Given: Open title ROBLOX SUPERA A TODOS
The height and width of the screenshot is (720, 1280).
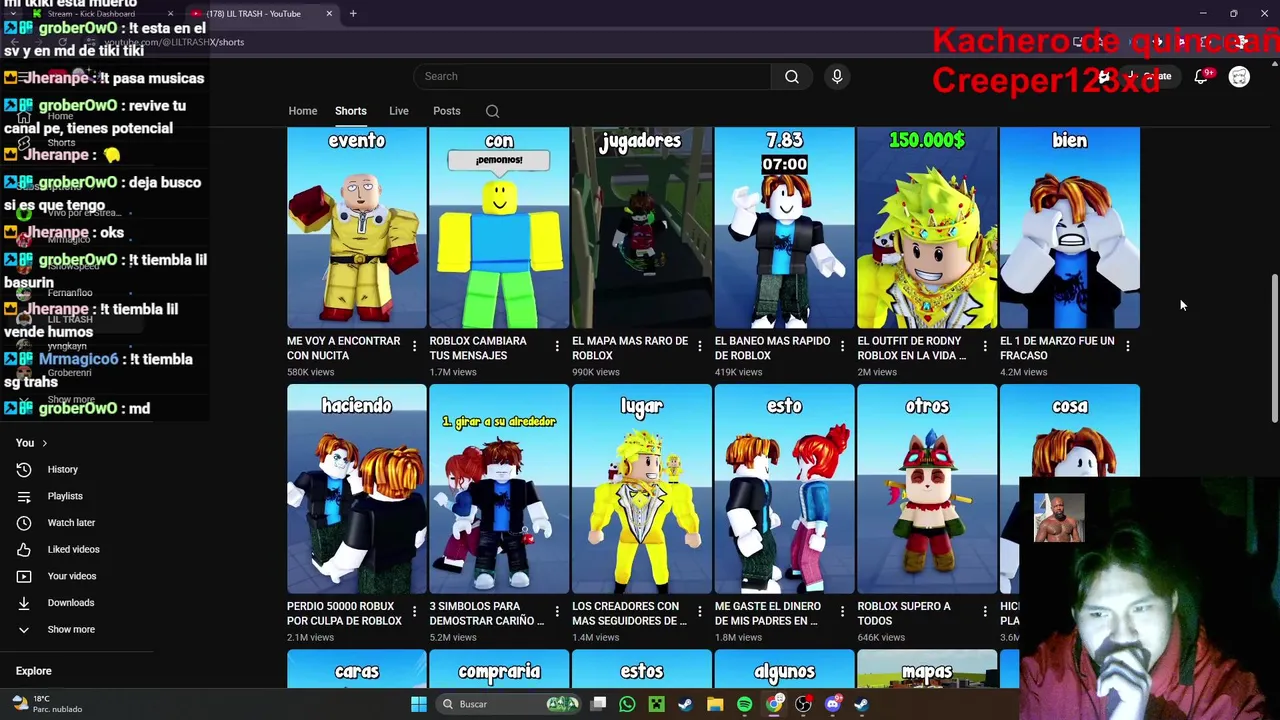Looking at the screenshot, I should click(x=904, y=613).
